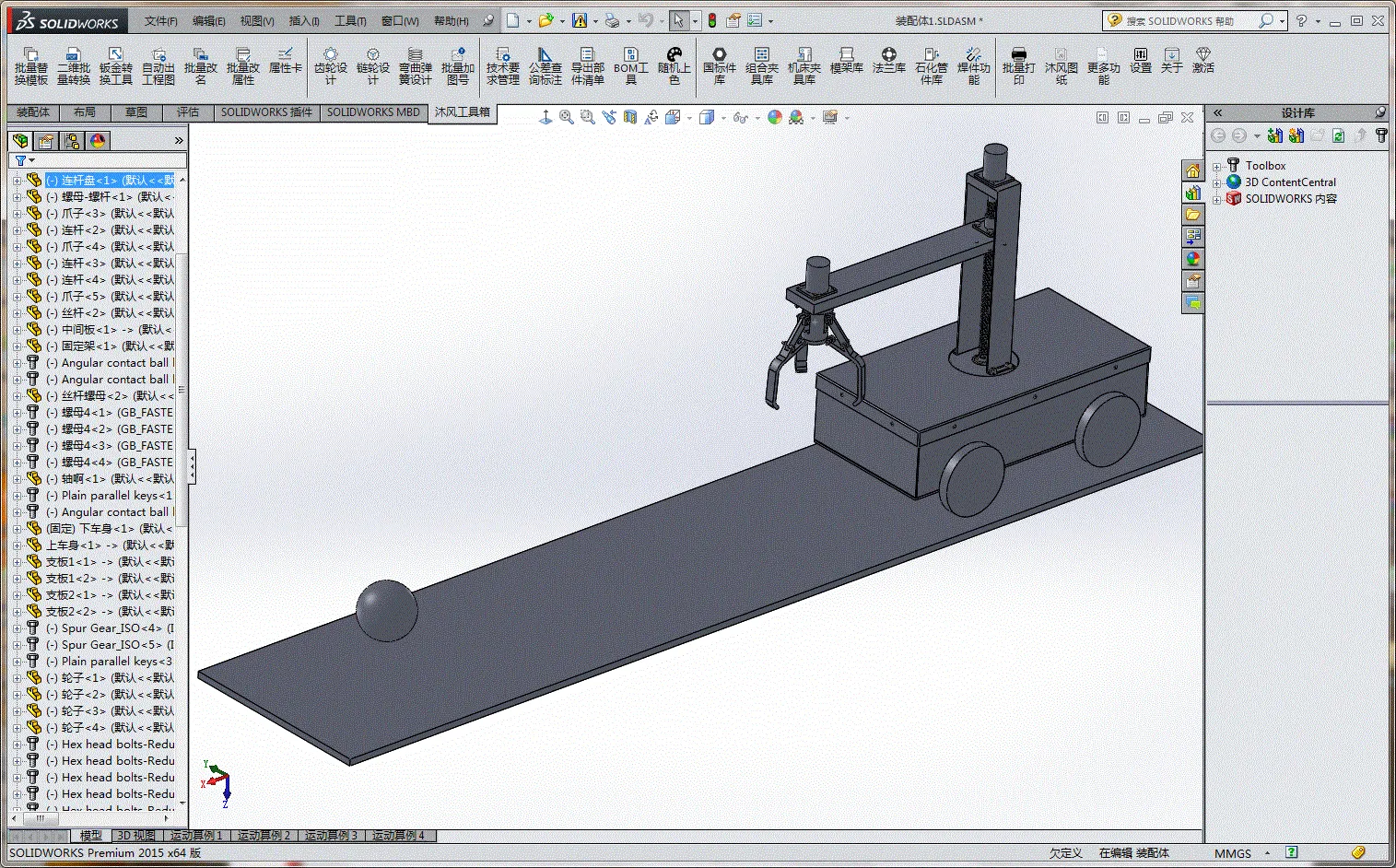Switch to the 装配体 command tab

click(33, 112)
